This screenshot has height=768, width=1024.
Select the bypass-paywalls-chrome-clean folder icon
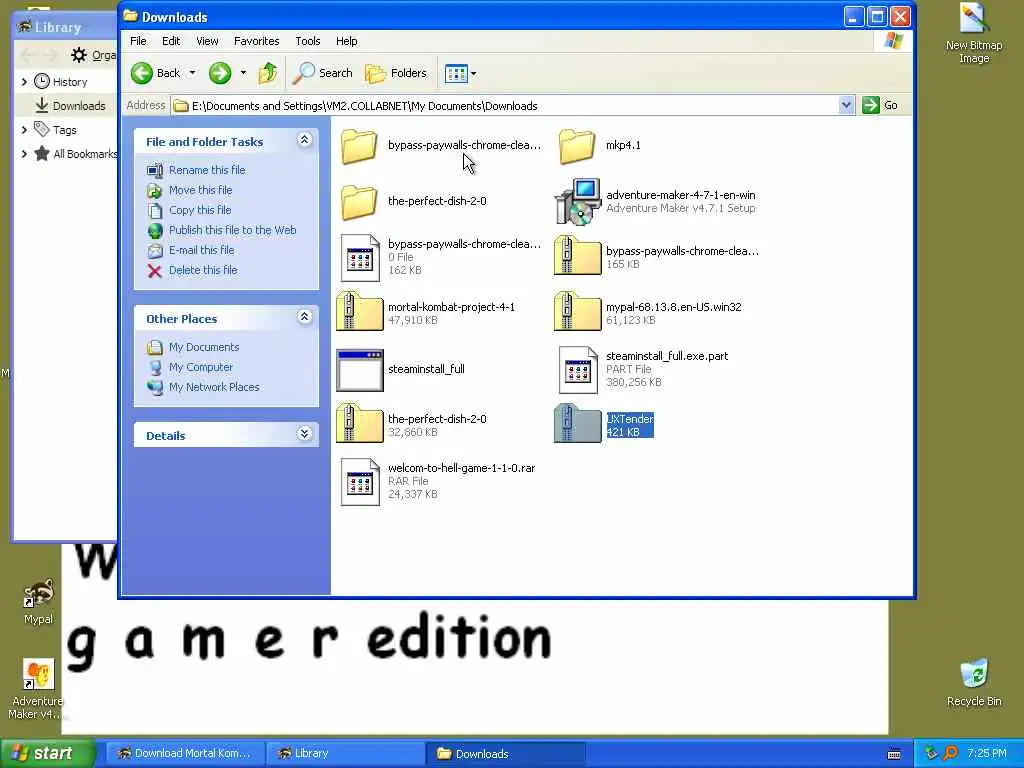click(x=359, y=146)
